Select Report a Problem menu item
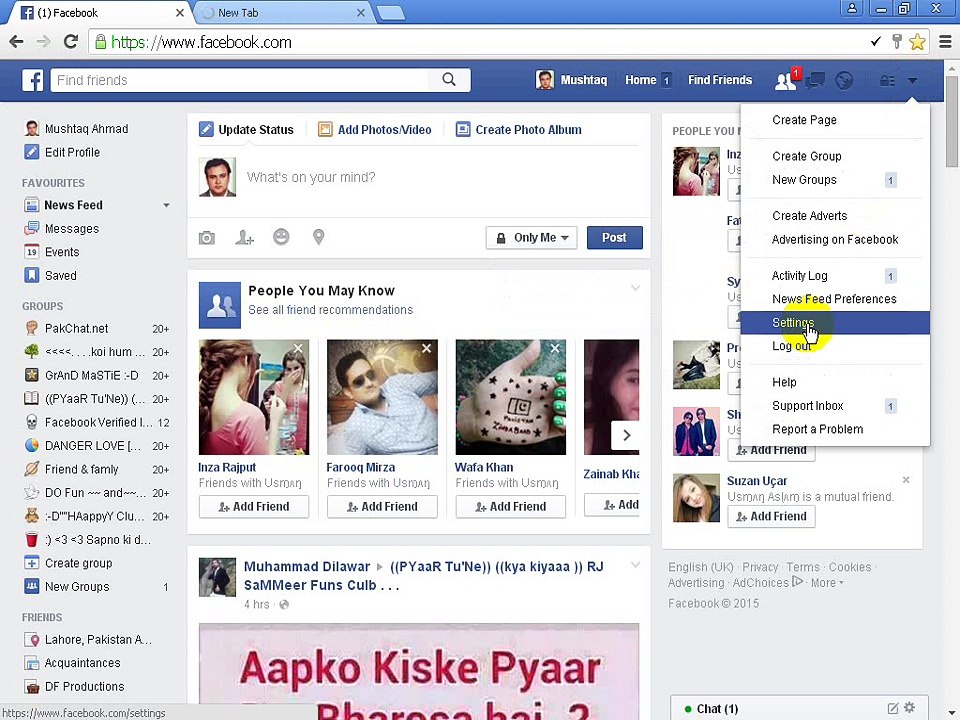This screenshot has width=960, height=720. 835,429
